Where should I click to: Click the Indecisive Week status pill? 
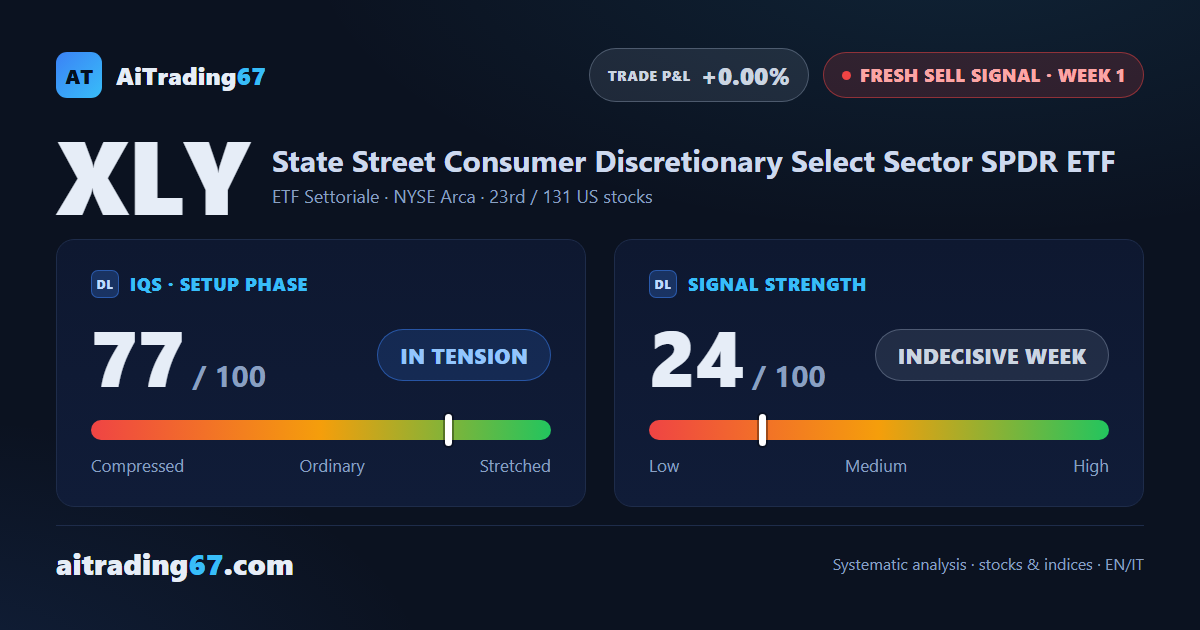coord(992,355)
